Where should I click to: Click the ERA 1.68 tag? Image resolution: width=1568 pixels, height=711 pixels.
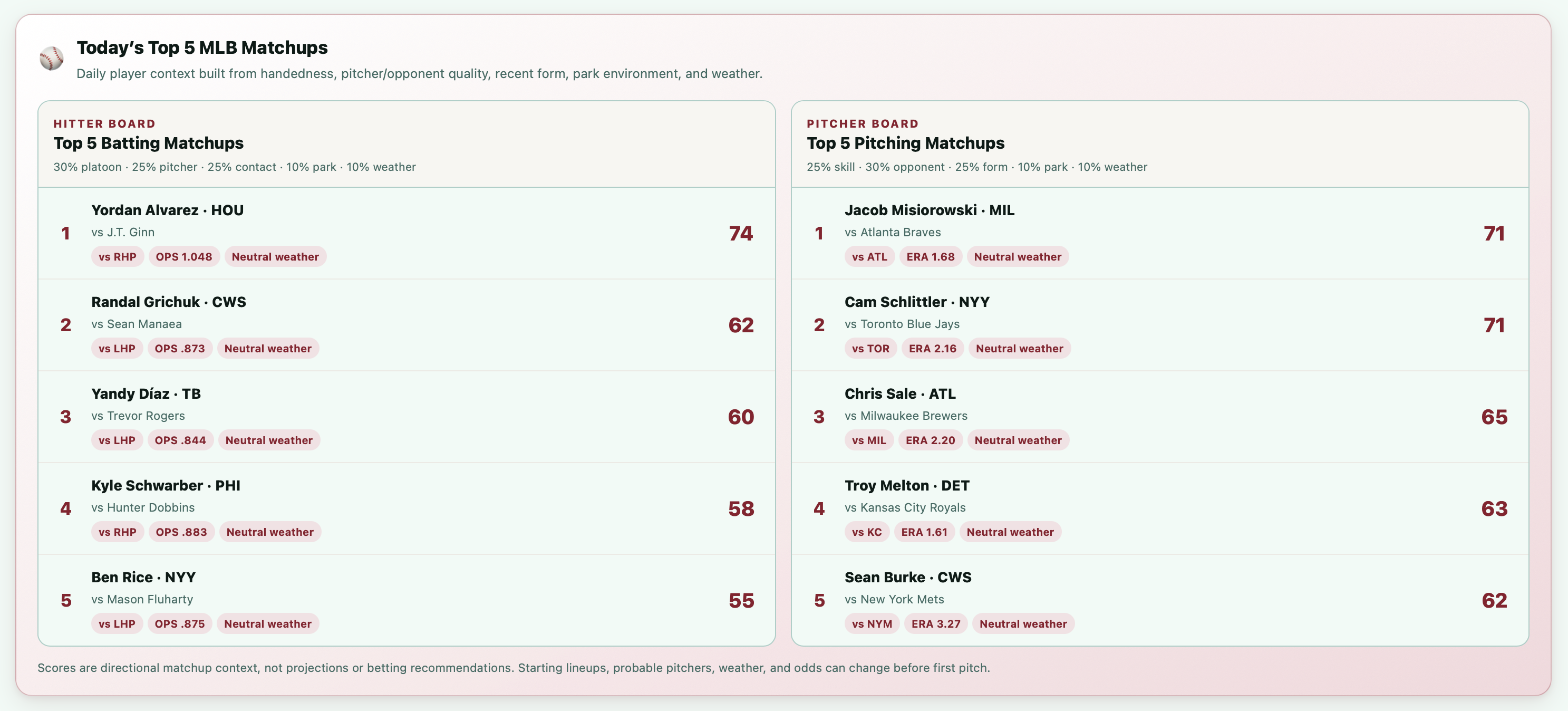(x=931, y=257)
